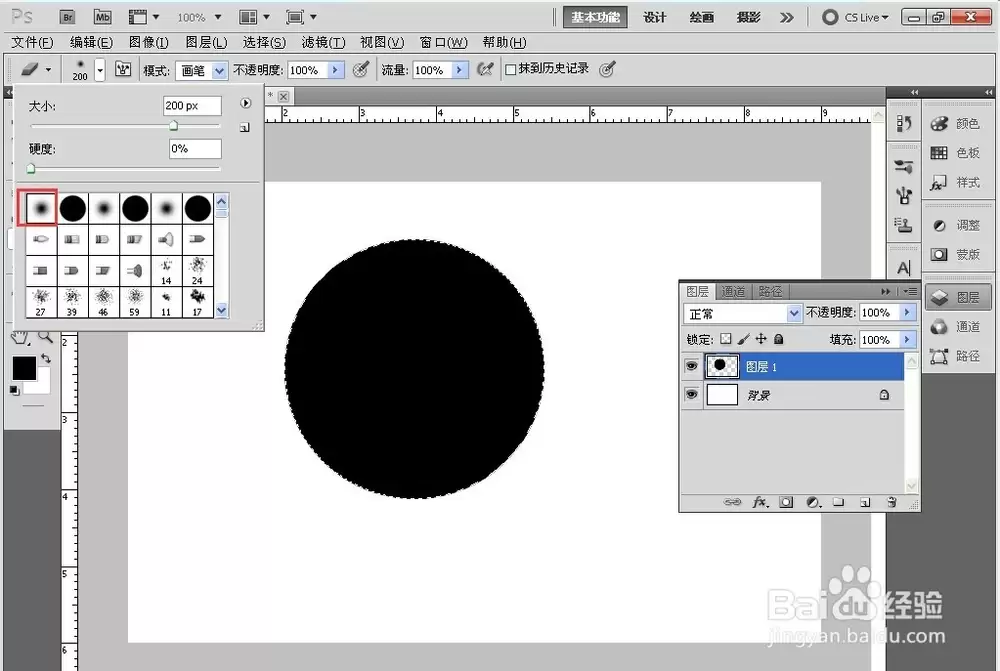Toggle lock position in Layers panel
The width and height of the screenshot is (1000, 671).
point(761,339)
